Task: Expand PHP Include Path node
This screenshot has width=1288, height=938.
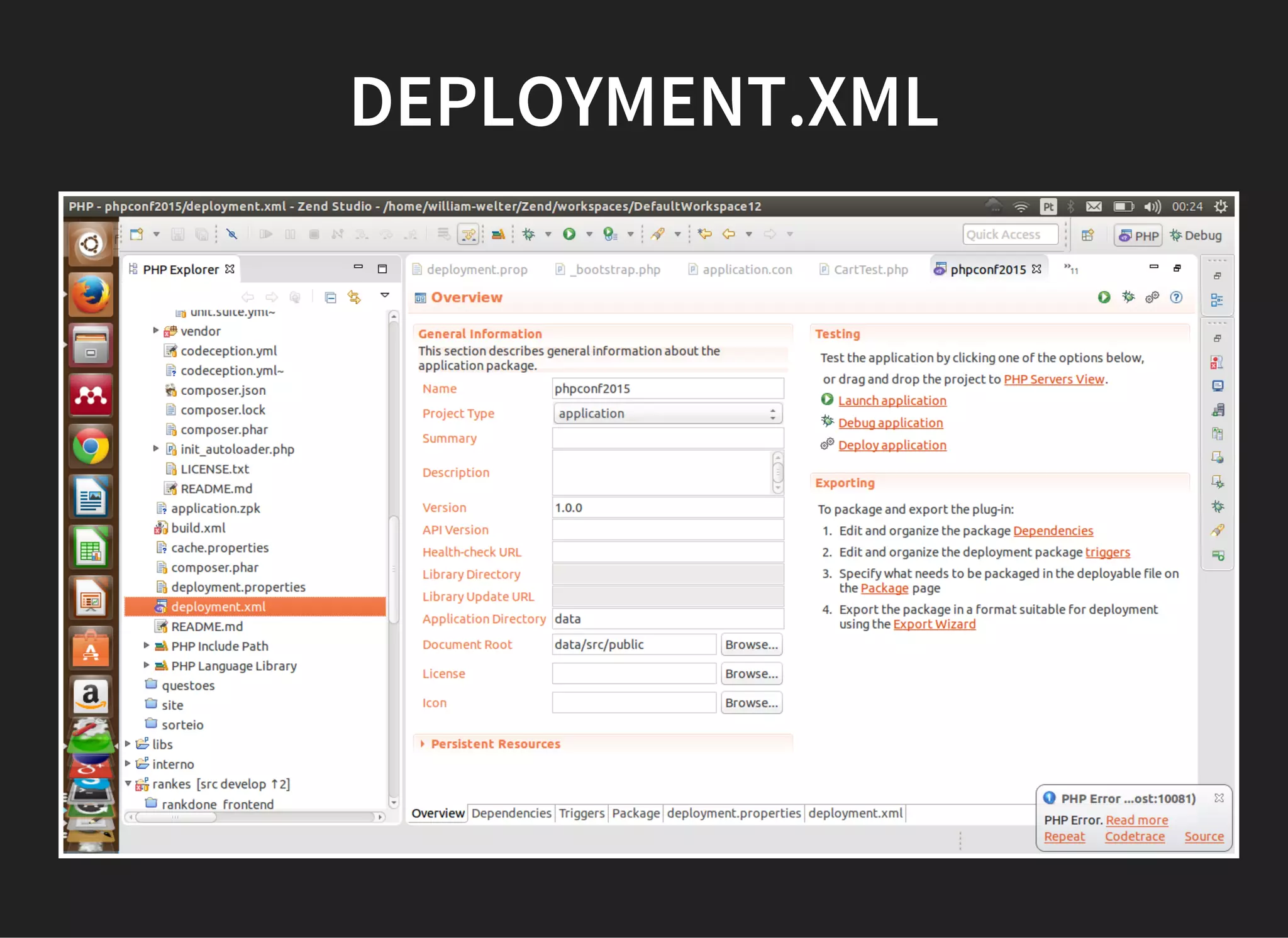Action: point(146,646)
